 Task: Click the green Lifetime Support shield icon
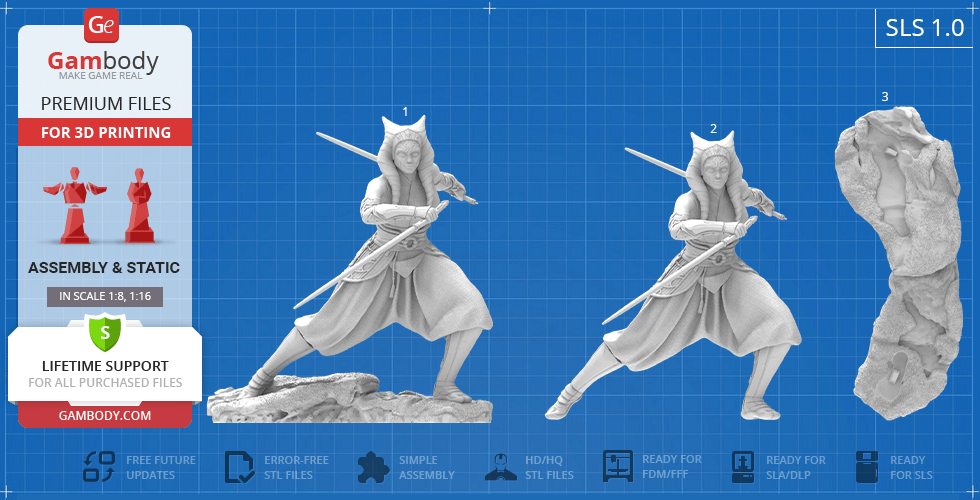click(104, 331)
